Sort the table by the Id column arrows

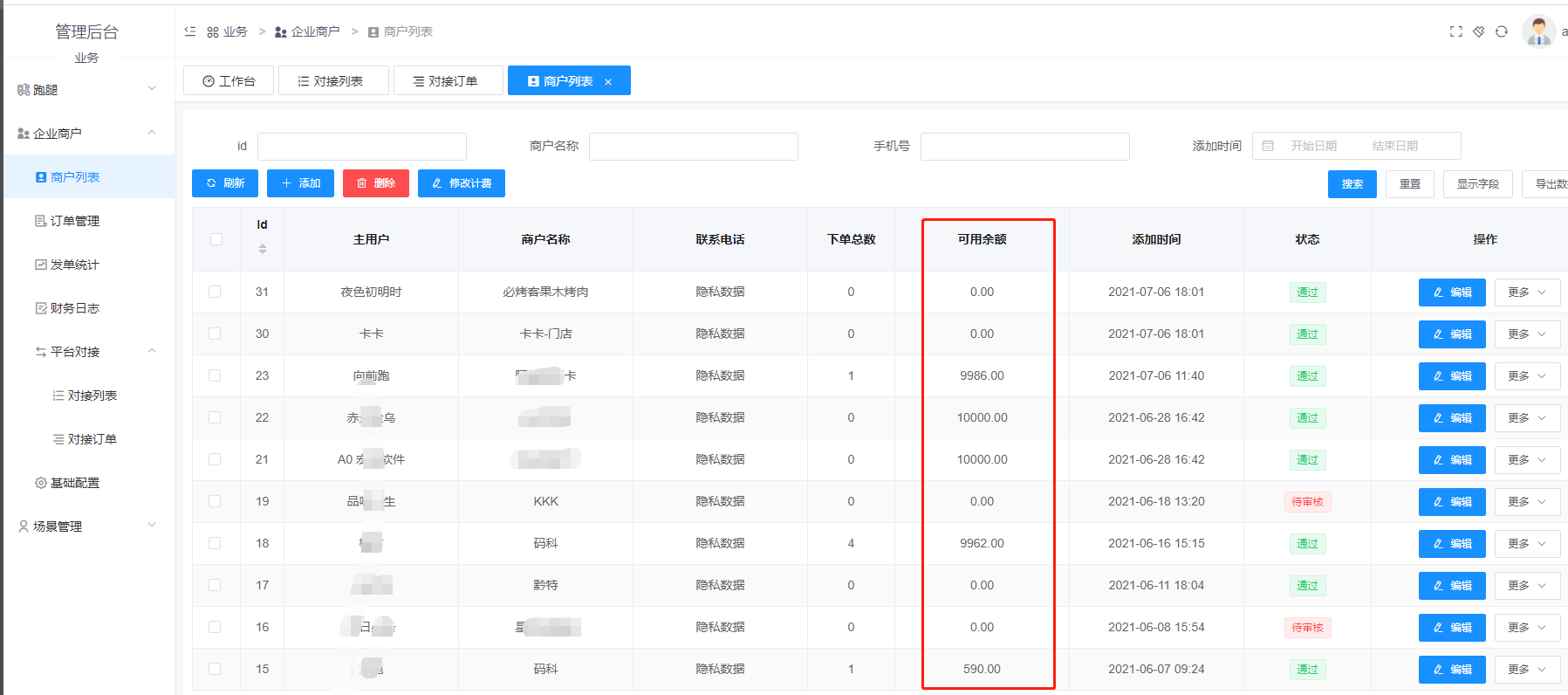click(263, 249)
